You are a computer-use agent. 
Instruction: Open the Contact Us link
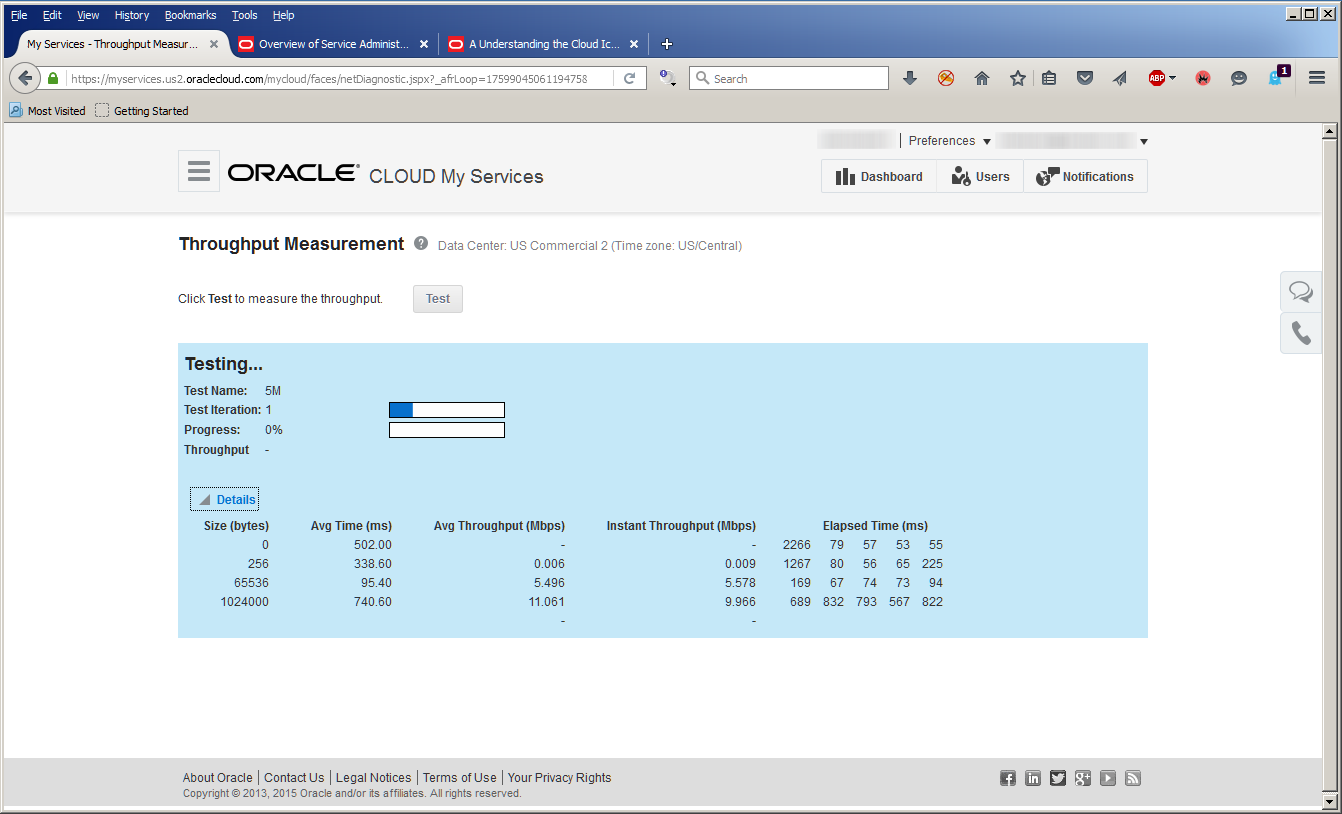click(x=294, y=778)
